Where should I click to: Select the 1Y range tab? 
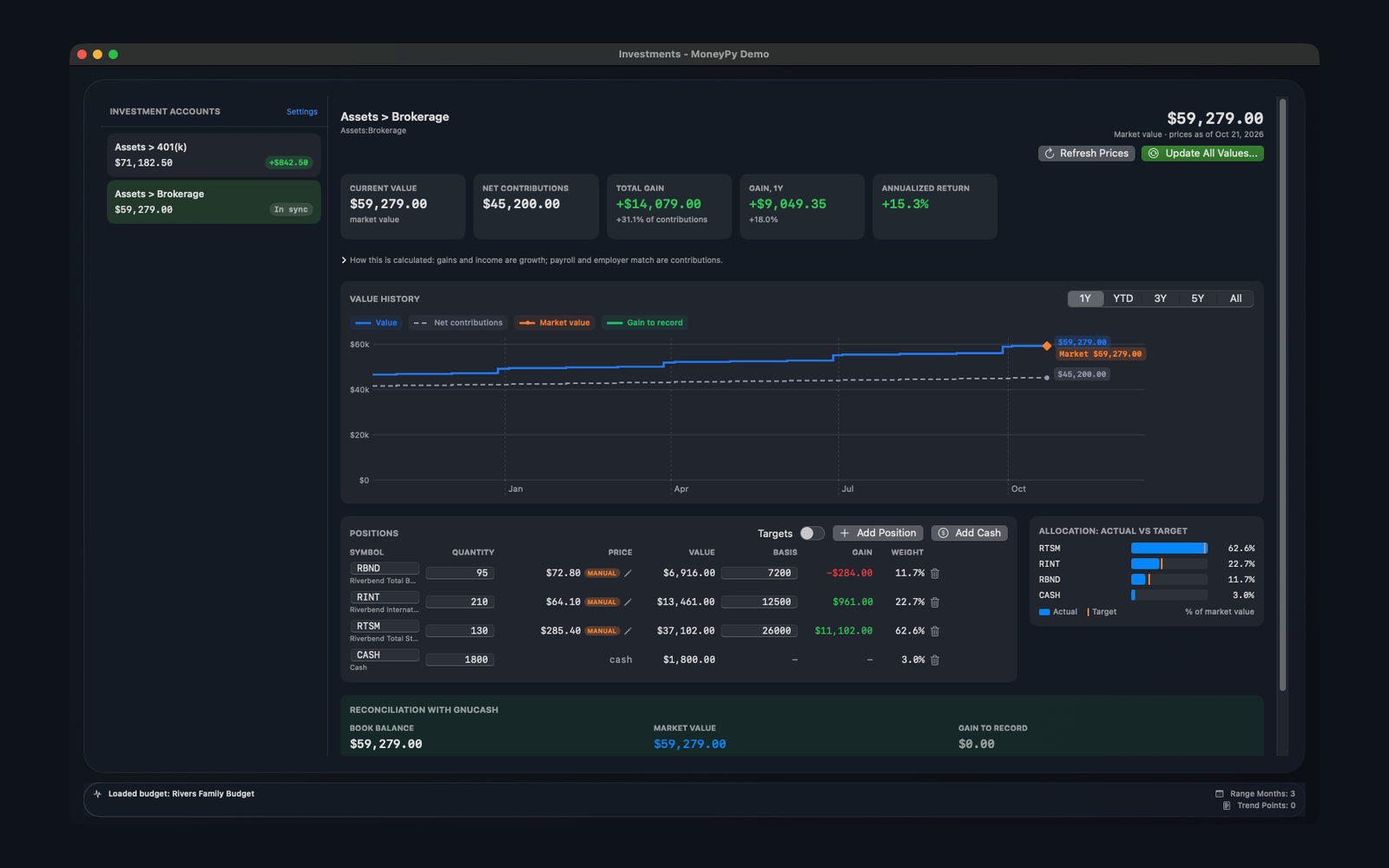(1085, 299)
